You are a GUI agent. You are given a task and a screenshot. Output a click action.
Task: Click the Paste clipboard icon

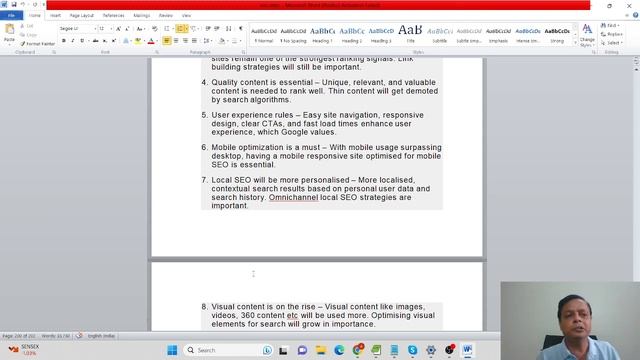9,29
